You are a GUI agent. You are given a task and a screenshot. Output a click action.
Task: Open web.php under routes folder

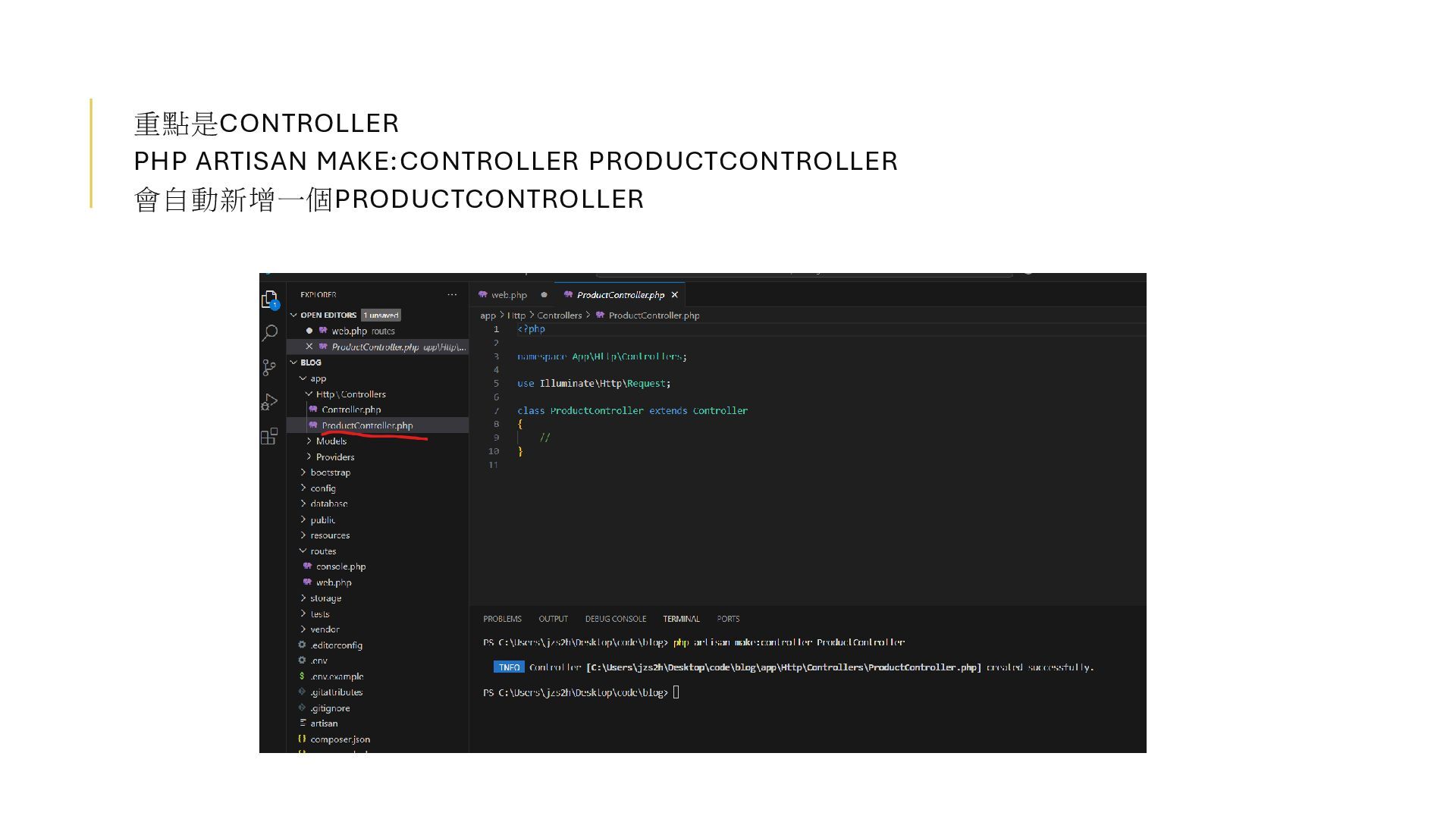(334, 582)
